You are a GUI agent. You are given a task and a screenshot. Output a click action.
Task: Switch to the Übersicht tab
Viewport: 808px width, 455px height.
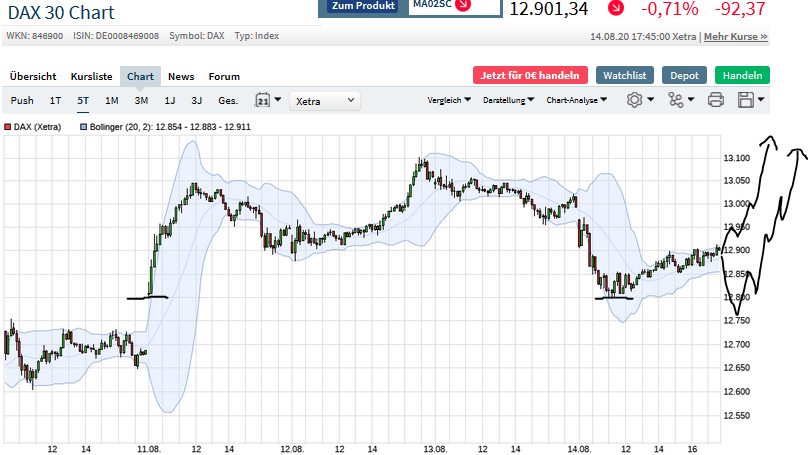(33, 76)
